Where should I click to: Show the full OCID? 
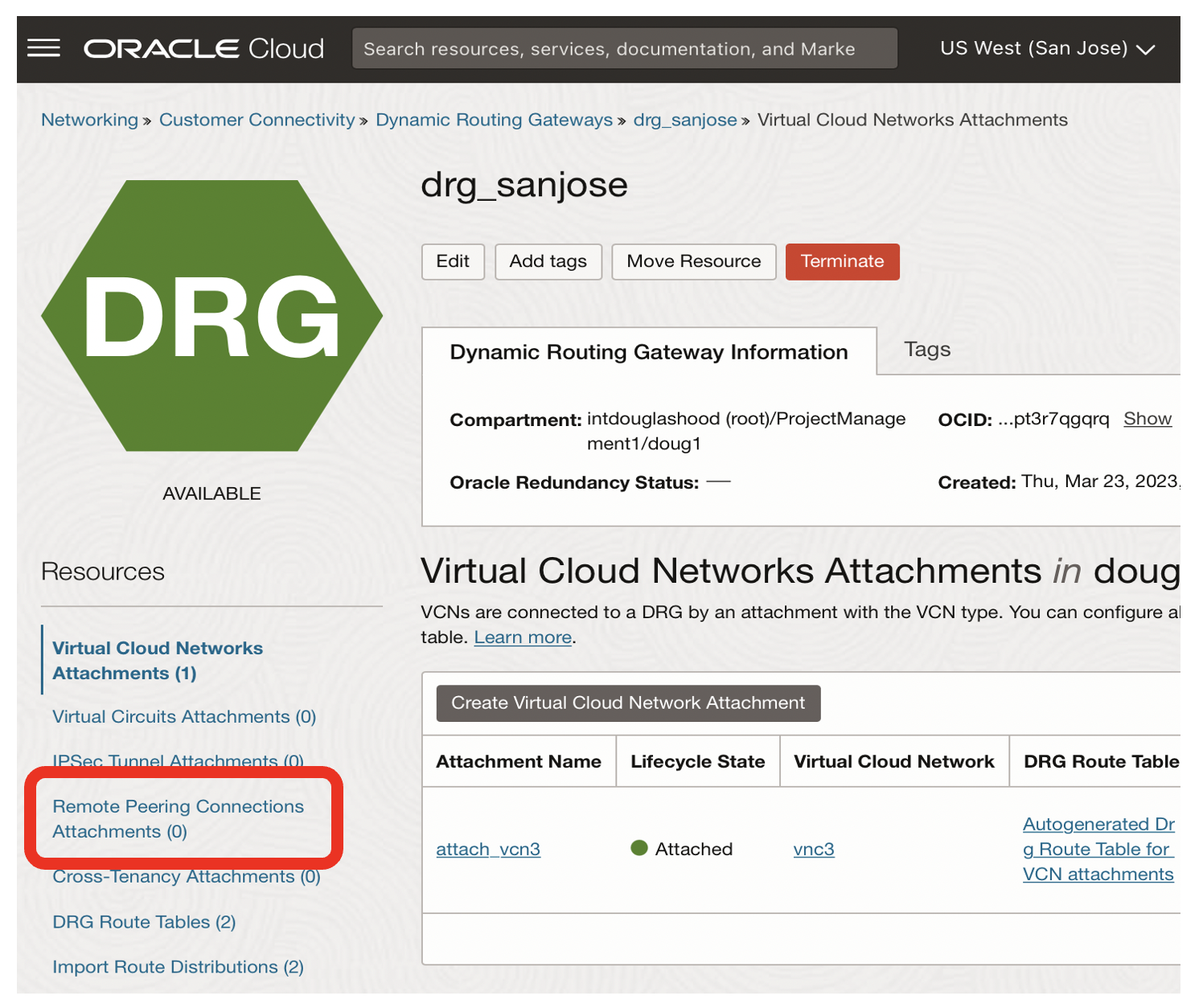[x=1148, y=419]
